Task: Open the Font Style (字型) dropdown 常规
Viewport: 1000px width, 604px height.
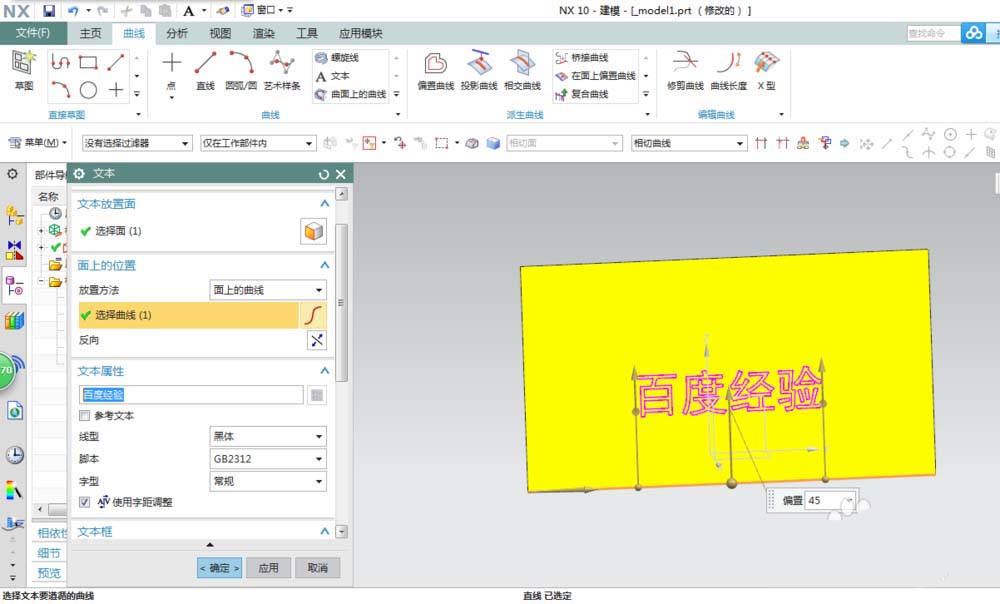Action: click(268, 482)
